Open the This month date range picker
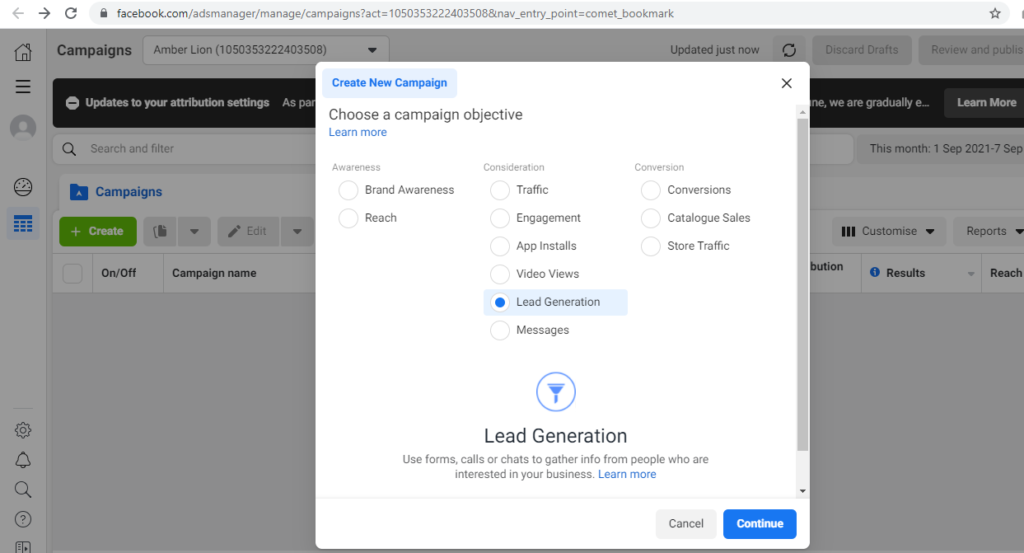 941,149
